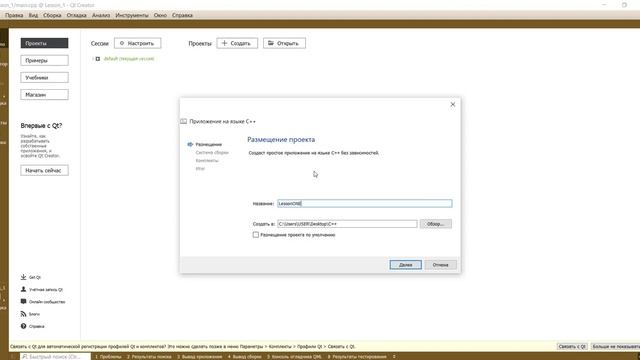The width and height of the screenshot is (640, 360).
Task: Click the Блоги RSS icon
Action: coord(23,314)
